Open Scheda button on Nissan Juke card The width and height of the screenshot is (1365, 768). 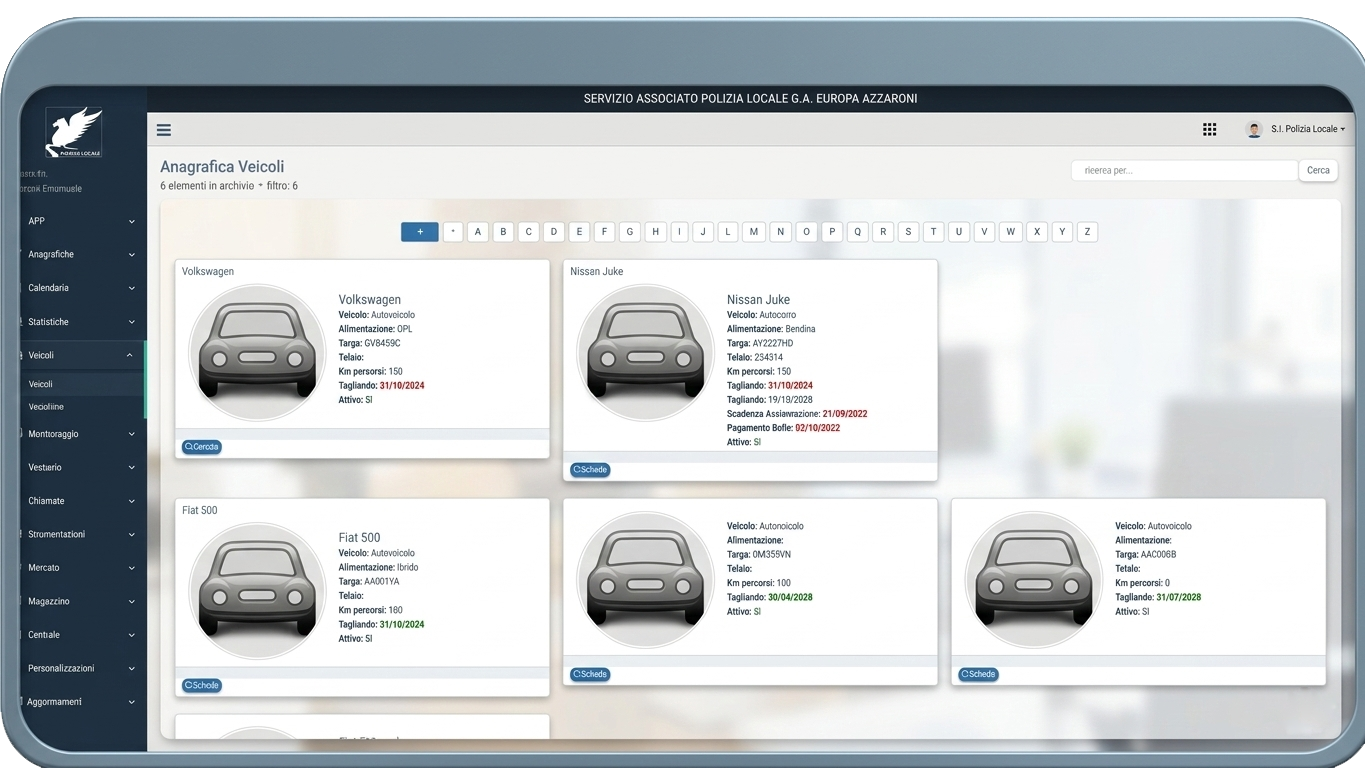point(590,470)
